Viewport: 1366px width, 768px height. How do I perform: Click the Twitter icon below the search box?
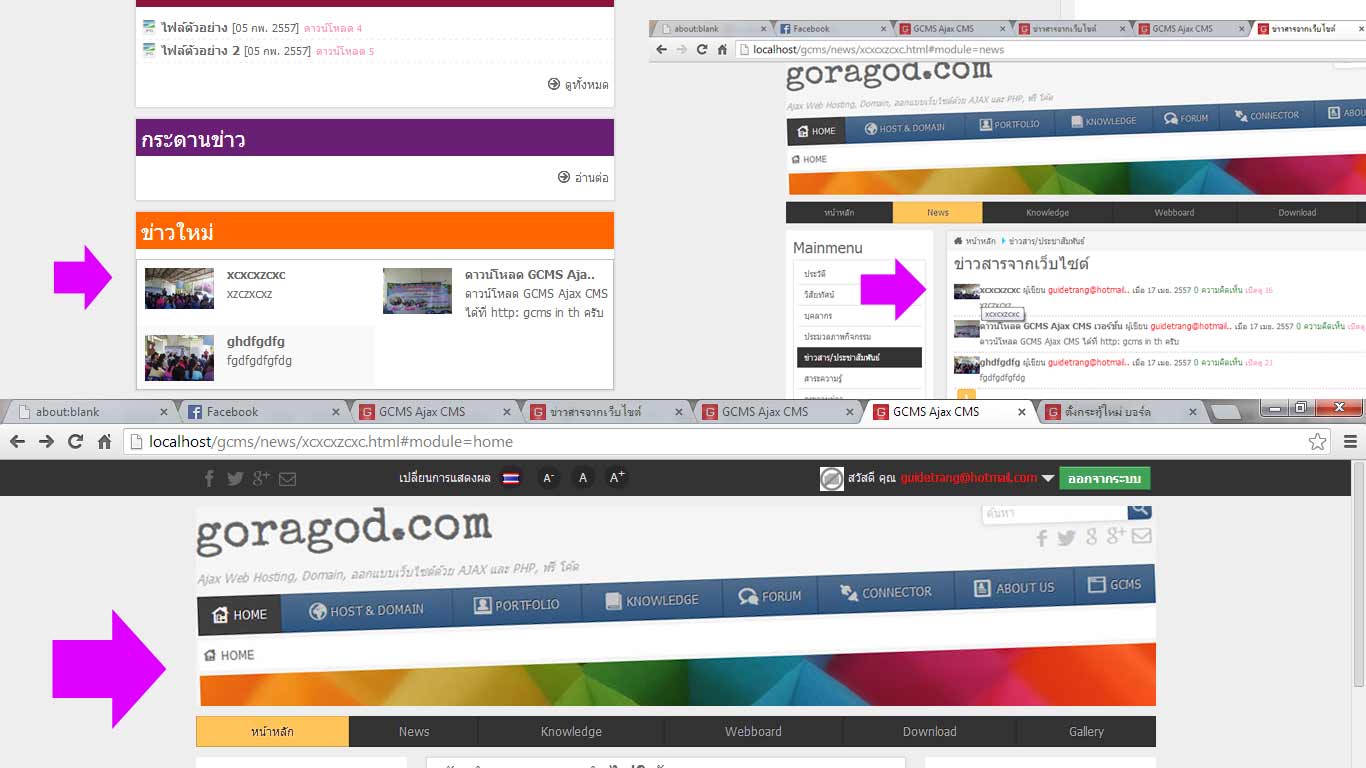(x=1067, y=538)
